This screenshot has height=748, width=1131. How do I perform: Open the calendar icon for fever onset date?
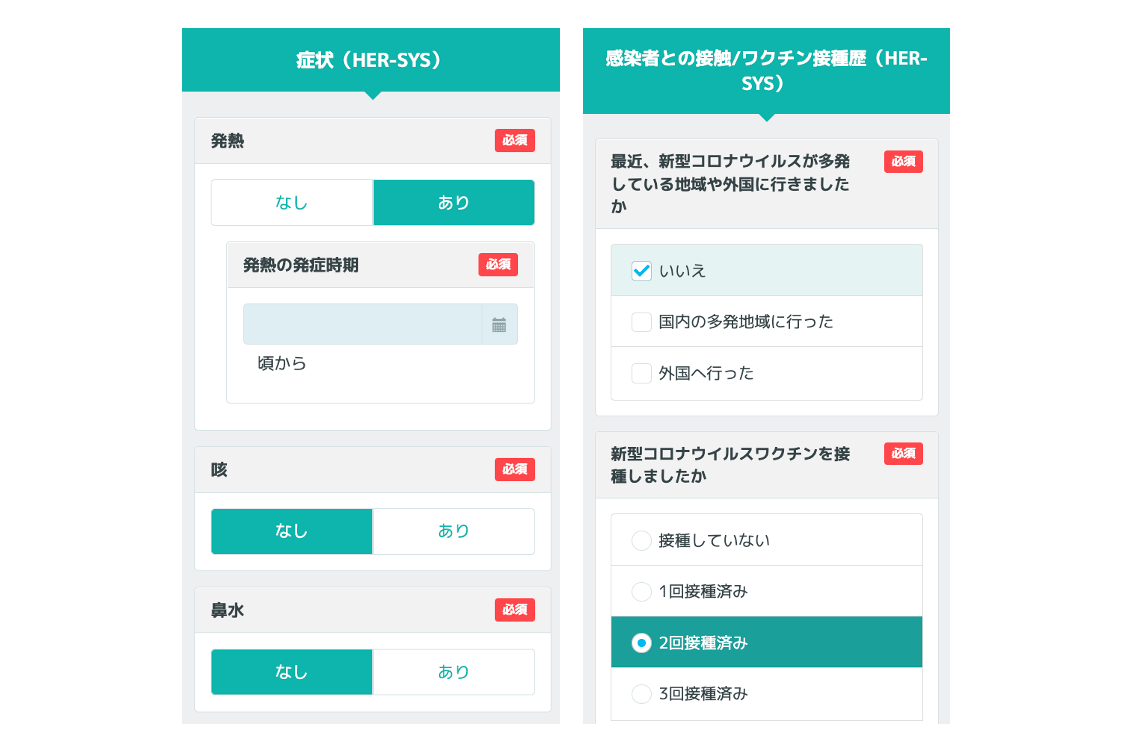pos(499,325)
